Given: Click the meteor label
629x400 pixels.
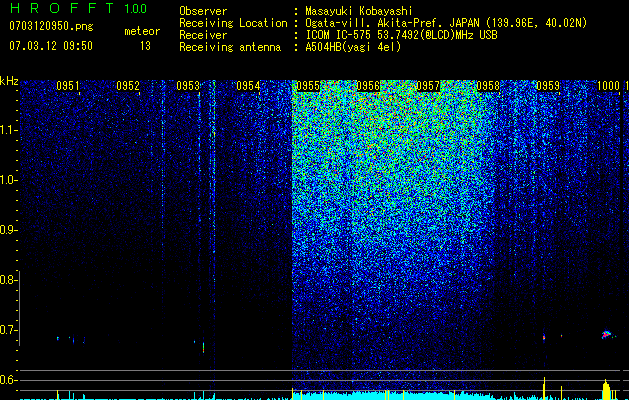Looking at the screenshot, I should [142, 31].
